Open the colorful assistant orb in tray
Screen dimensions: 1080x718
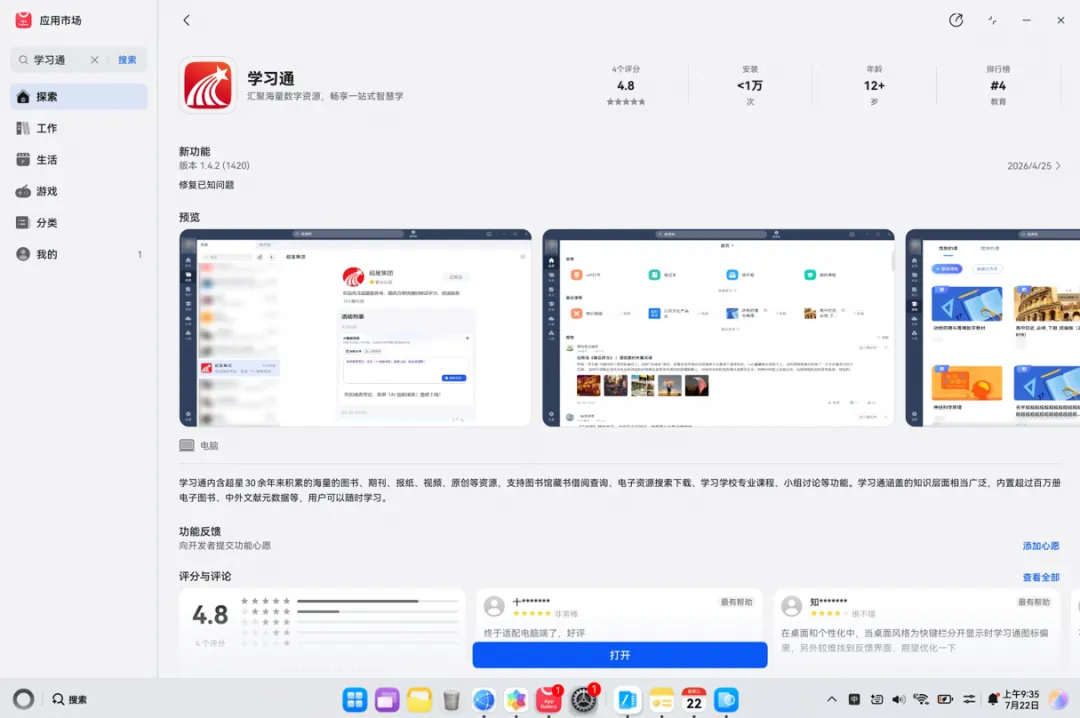(1059, 699)
